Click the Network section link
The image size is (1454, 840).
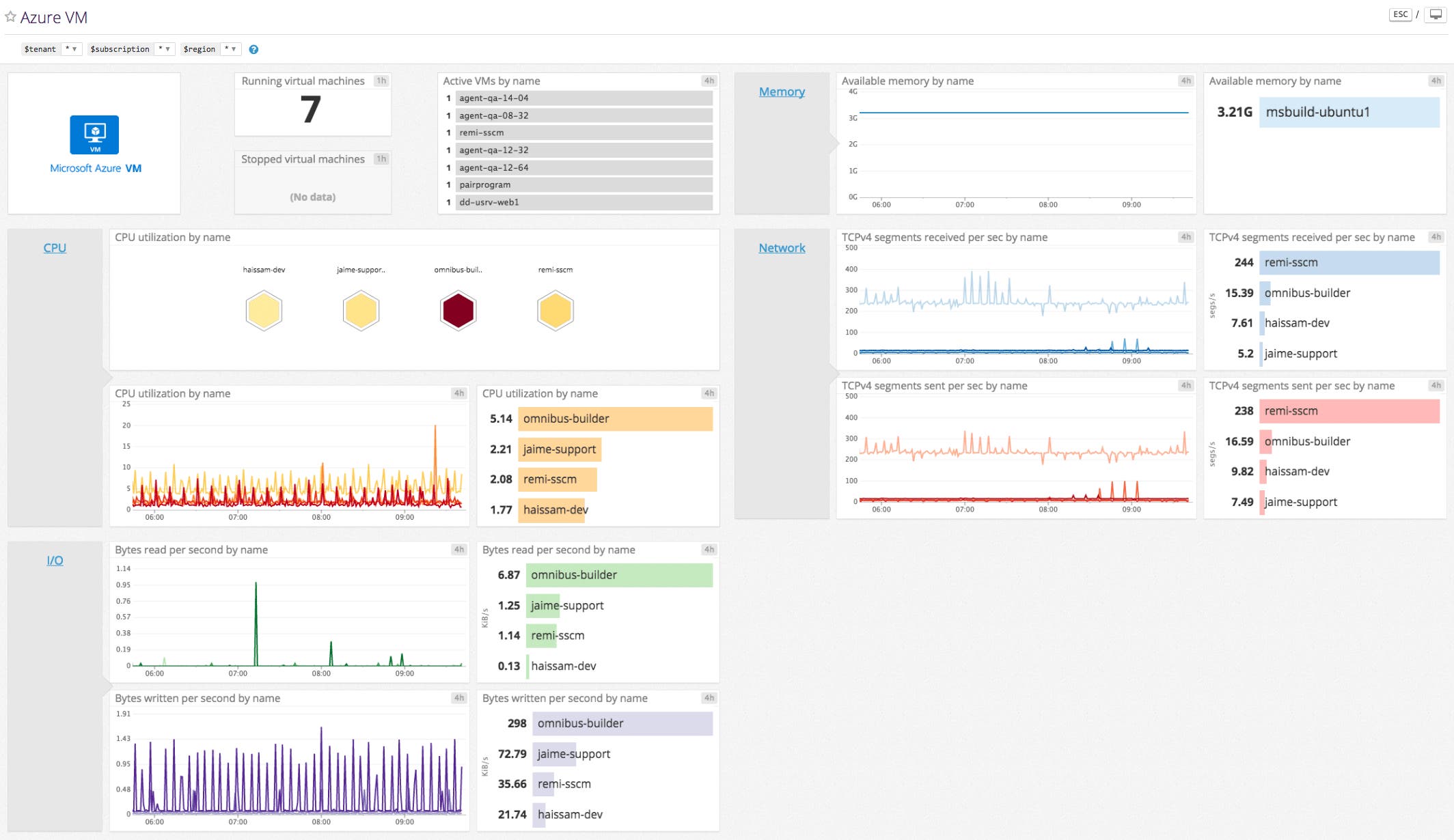[x=782, y=247]
